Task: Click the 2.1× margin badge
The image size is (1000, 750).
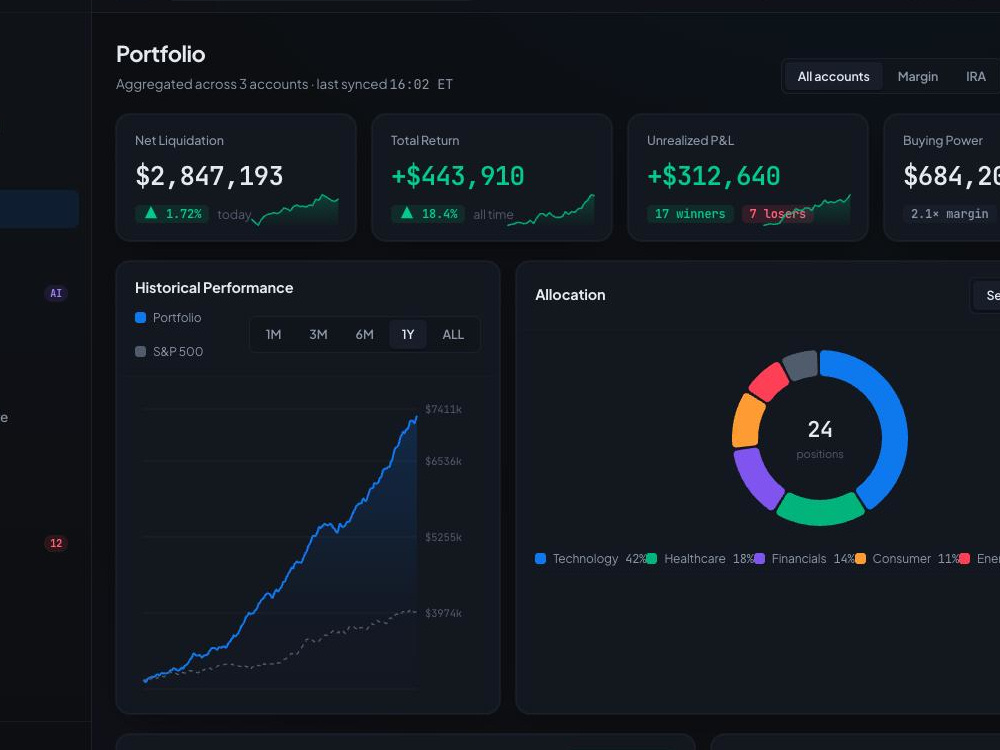Action: click(950, 214)
